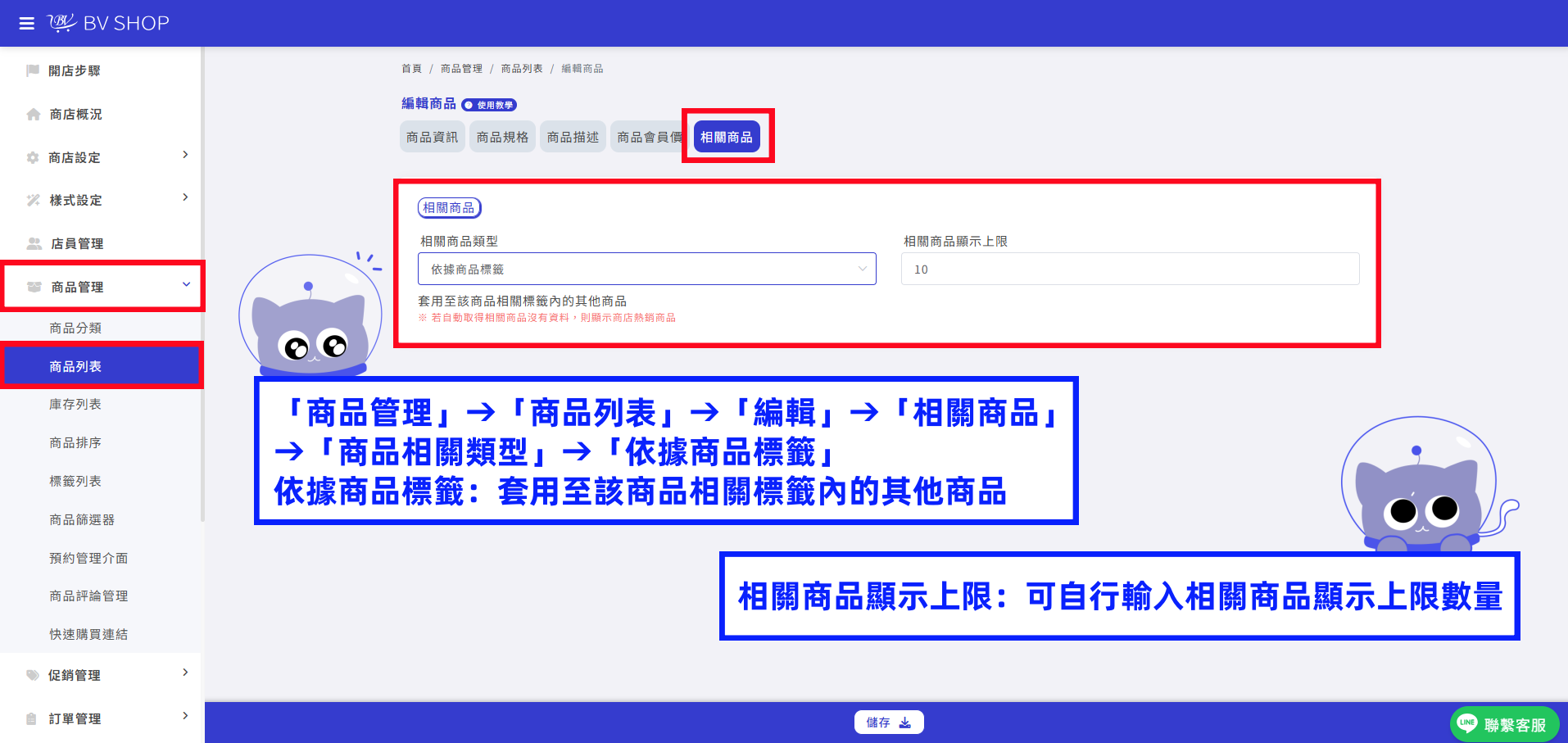Click the wand icon beside 樣式設定
This screenshot has width=1568, height=743.
(33, 200)
